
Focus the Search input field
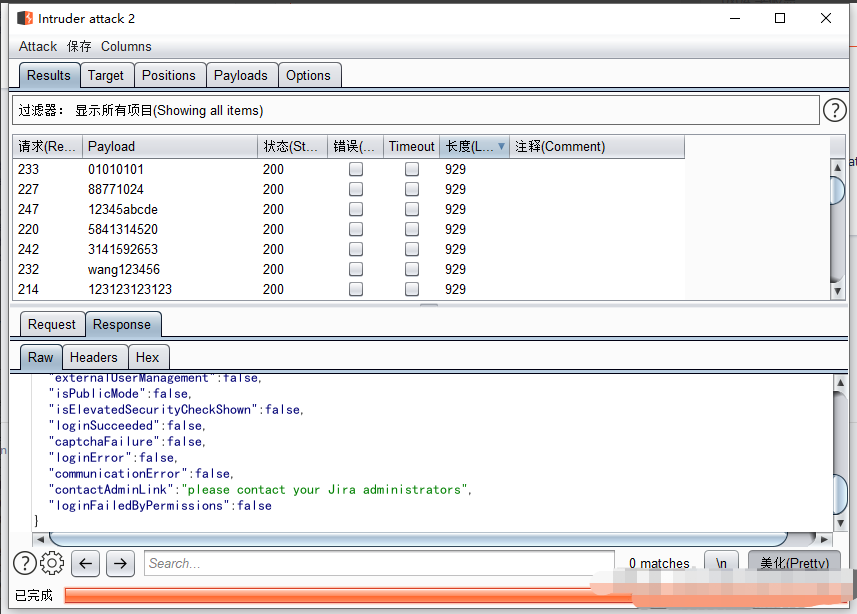click(379, 563)
